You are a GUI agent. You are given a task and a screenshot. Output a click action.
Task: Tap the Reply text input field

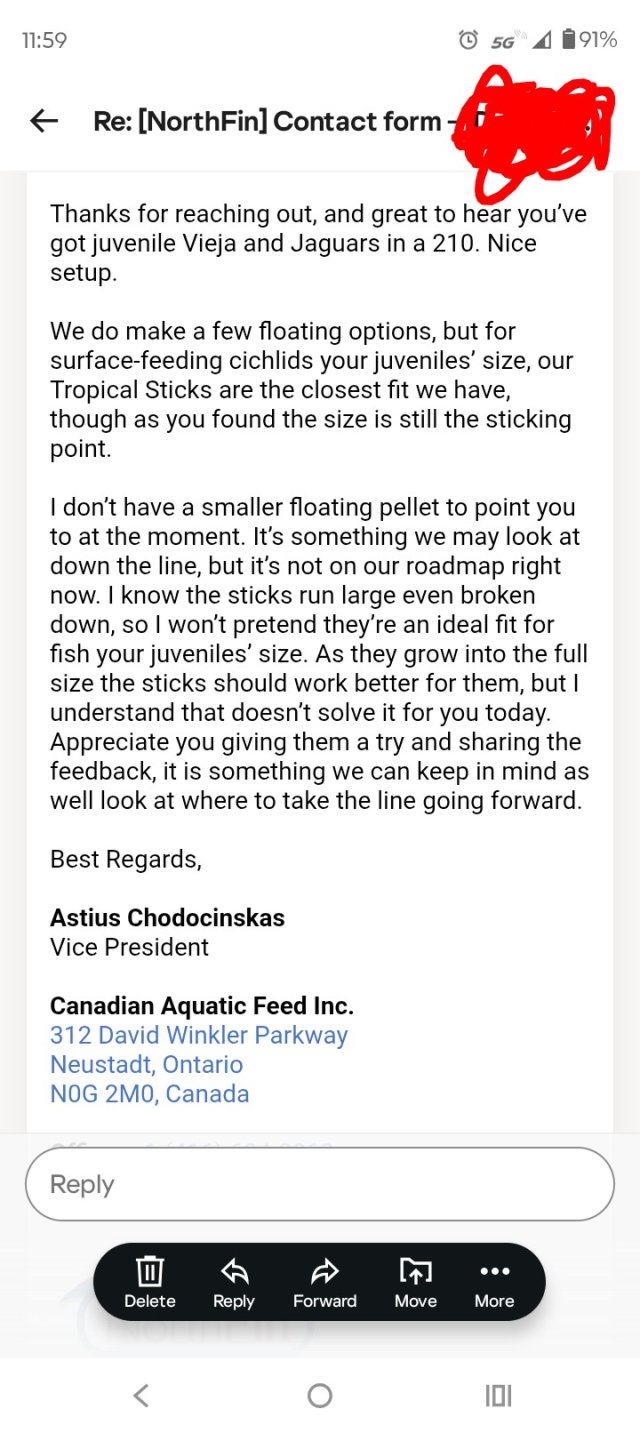coord(320,1184)
